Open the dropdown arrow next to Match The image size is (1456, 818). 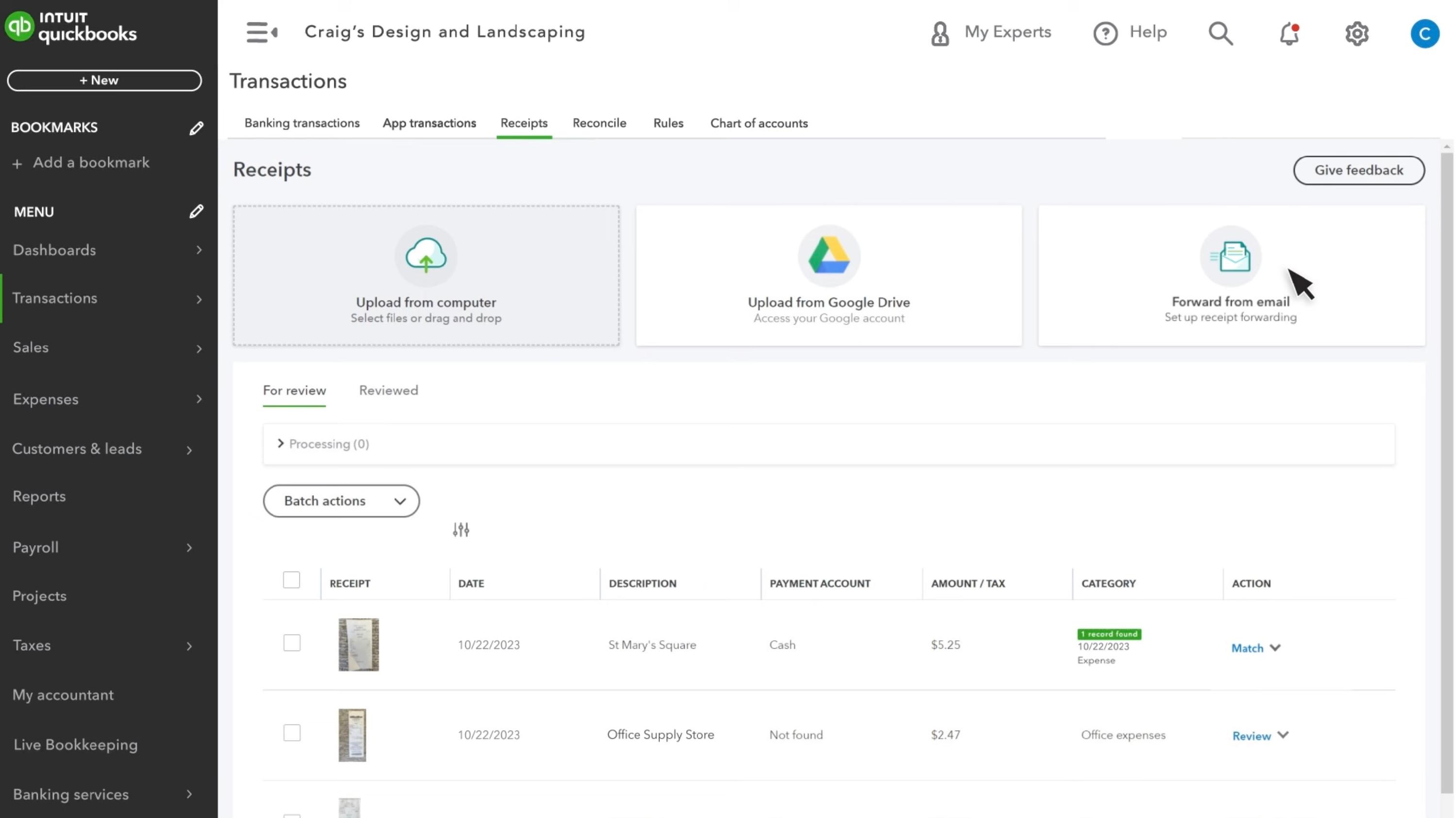point(1275,647)
